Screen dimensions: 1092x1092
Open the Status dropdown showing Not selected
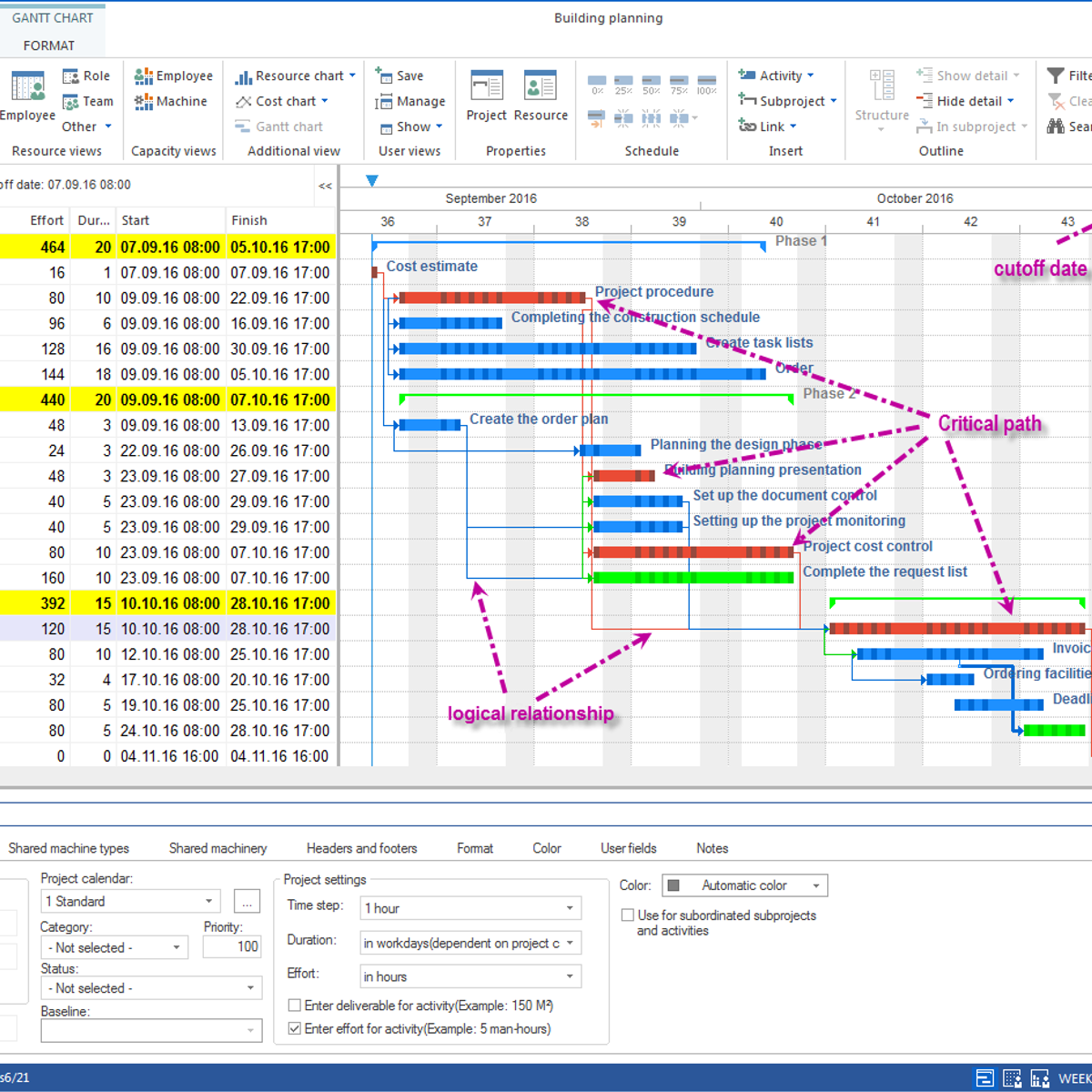[x=251, y=987]
